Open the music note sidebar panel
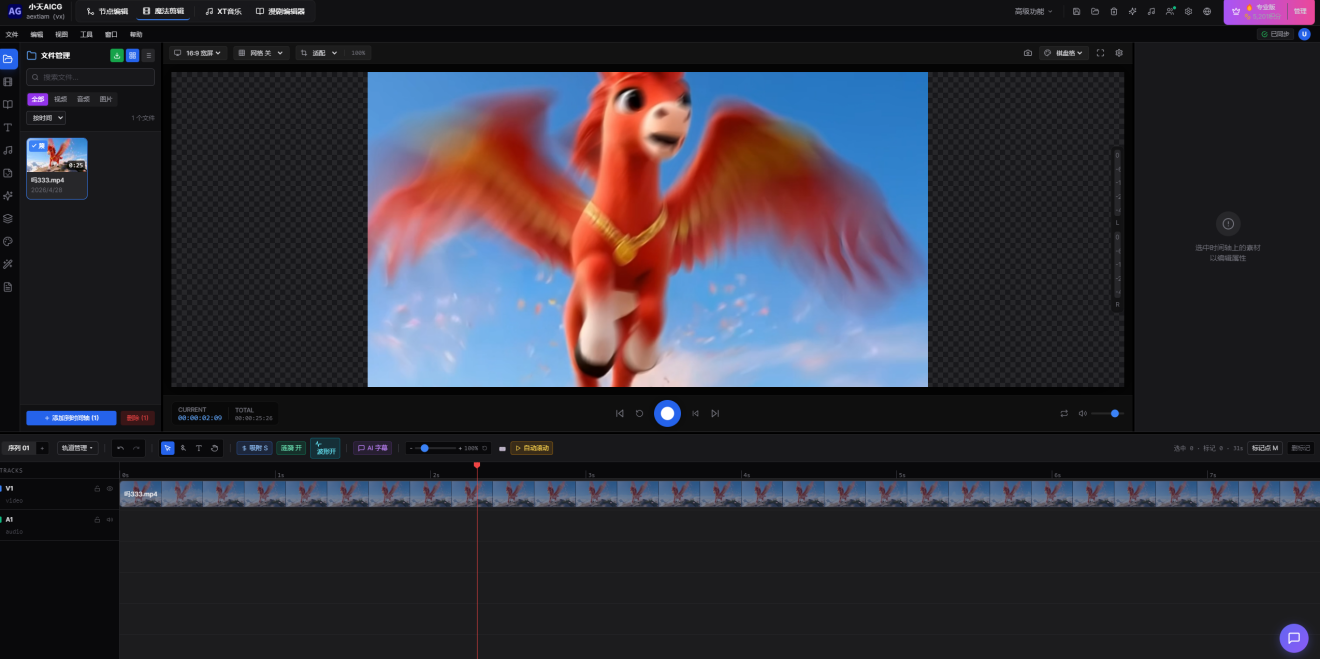Image resolution: width=1320 pixels, height=659 pixels. pos(8,150)
